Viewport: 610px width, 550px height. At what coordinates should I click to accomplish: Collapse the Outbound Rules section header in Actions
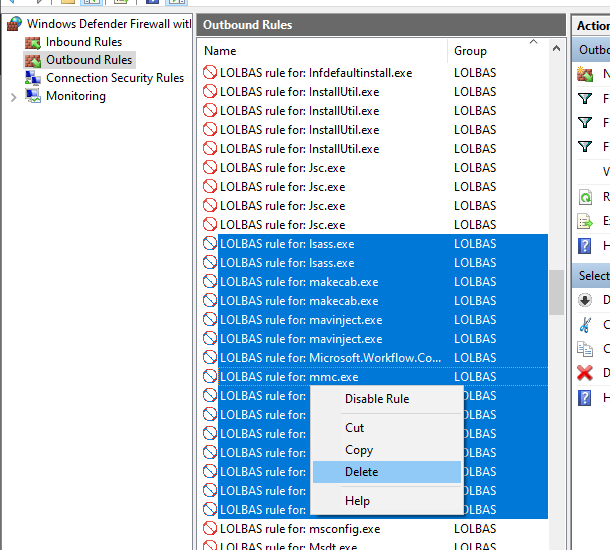click(x=591, y=50)
